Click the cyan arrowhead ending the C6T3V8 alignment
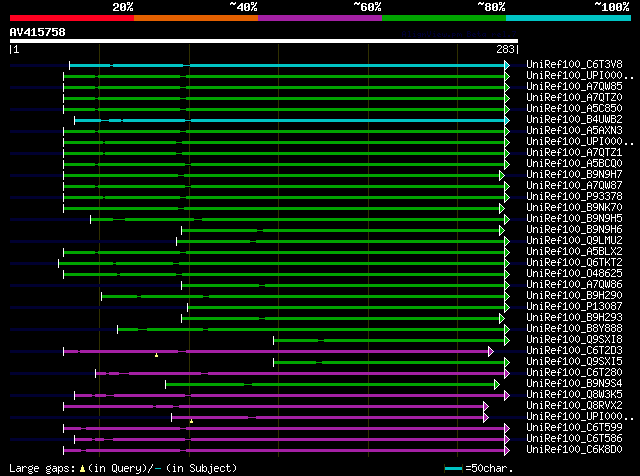The image size is (640, 476). pos(507,65)
